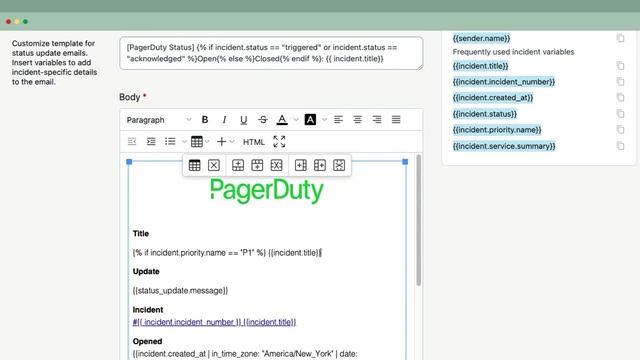This screenshot has width=640, height=360.
Task: Delete row in table toolbar
Action: click(x=276, y=165)
